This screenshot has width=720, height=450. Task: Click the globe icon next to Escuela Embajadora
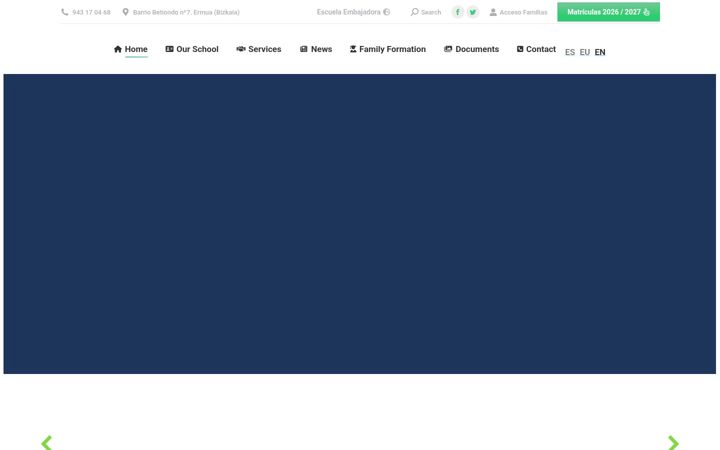tap(387, 12)
